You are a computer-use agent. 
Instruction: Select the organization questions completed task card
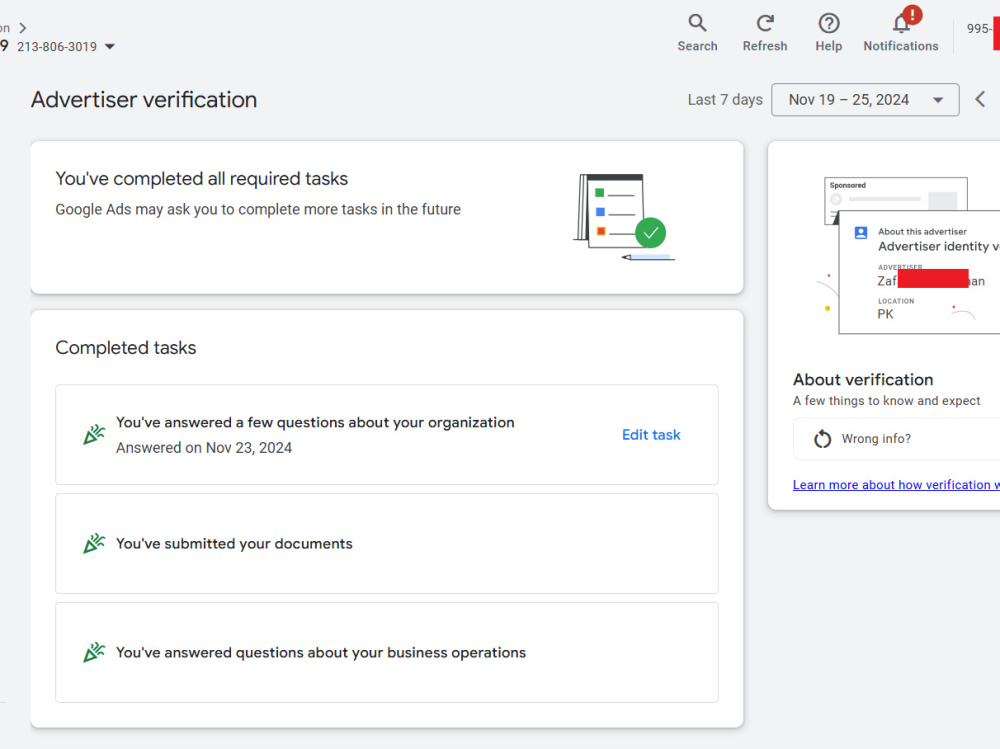click(x=386, y=434)
